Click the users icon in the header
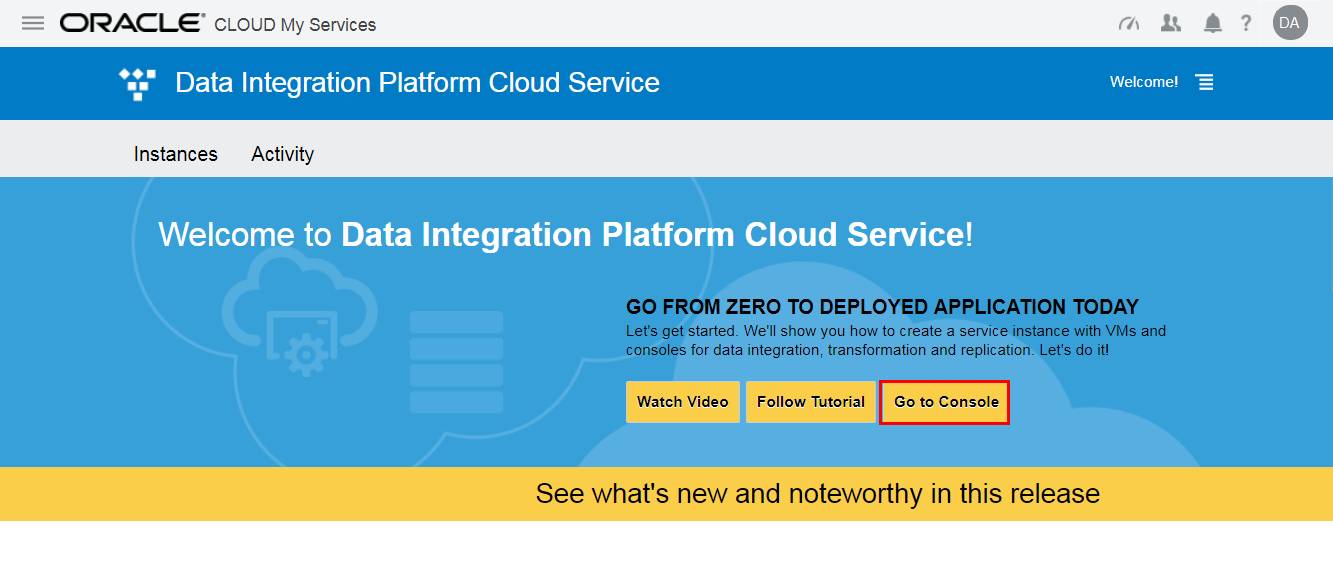1333x565 pixels. click(1171, 23)
